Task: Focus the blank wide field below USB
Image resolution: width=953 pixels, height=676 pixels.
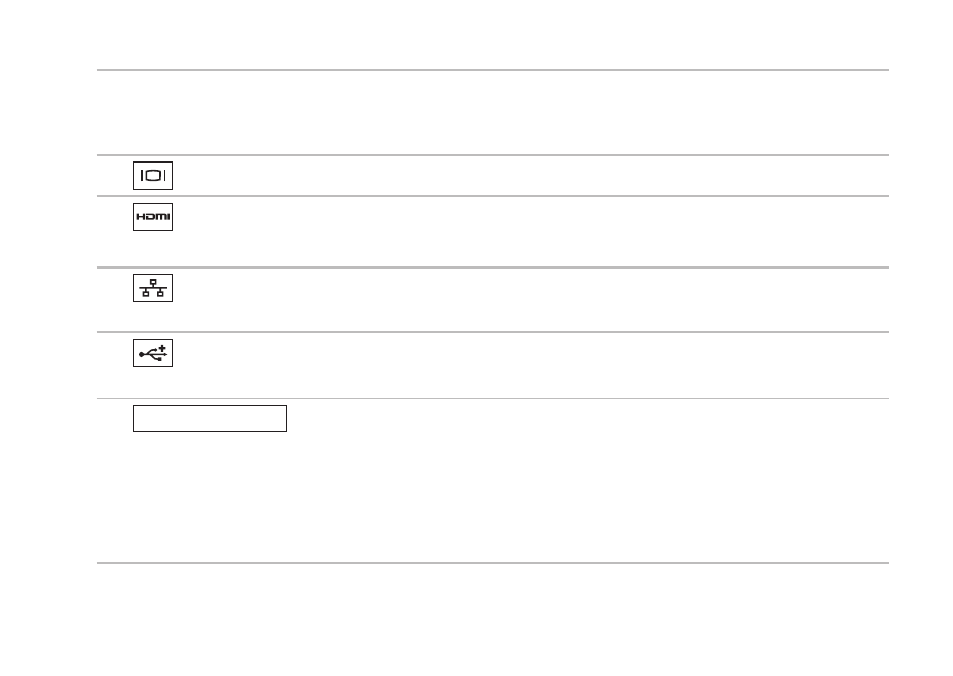Action: pyautogui.click(x=210, y=418)
